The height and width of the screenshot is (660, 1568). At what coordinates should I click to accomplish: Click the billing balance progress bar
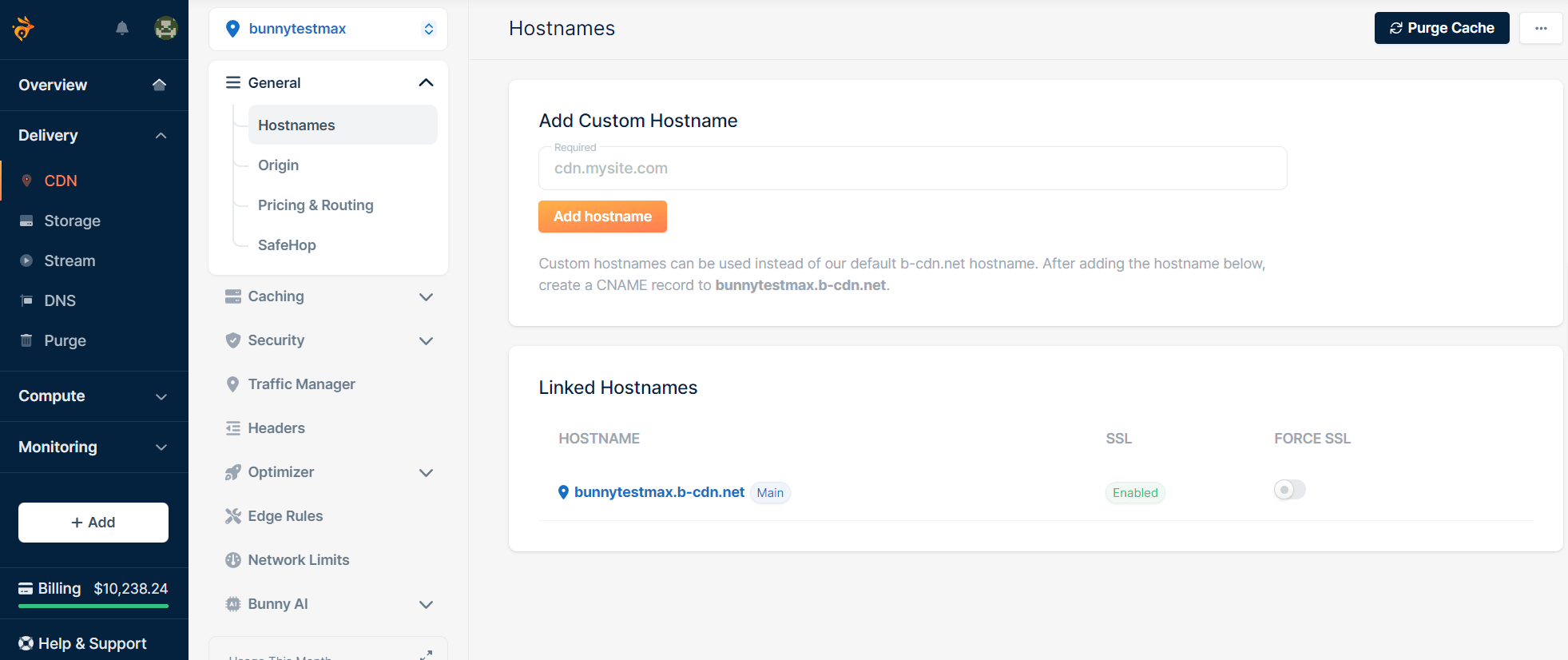93,606
